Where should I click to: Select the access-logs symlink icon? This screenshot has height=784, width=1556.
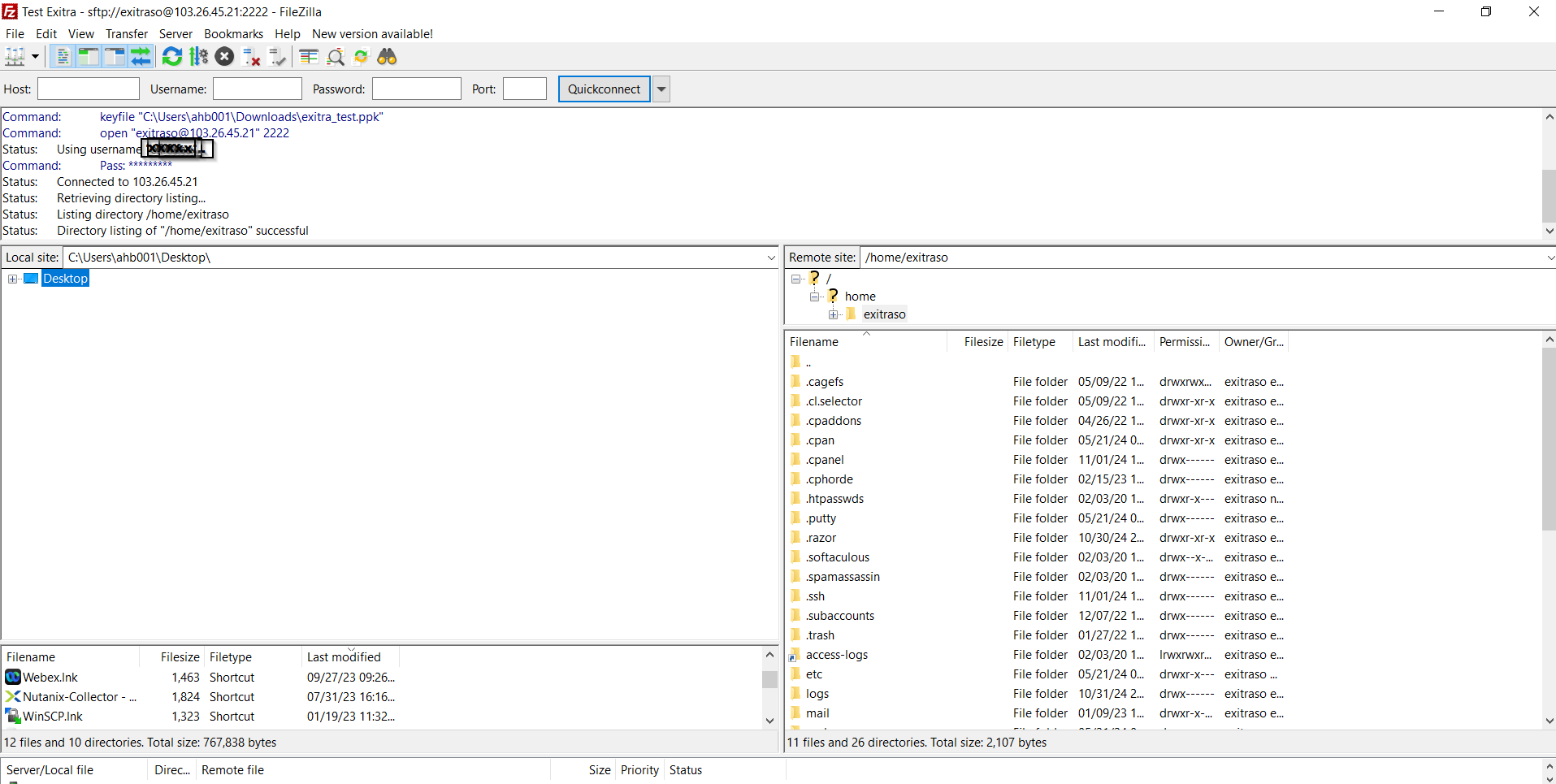click(796, 655)
